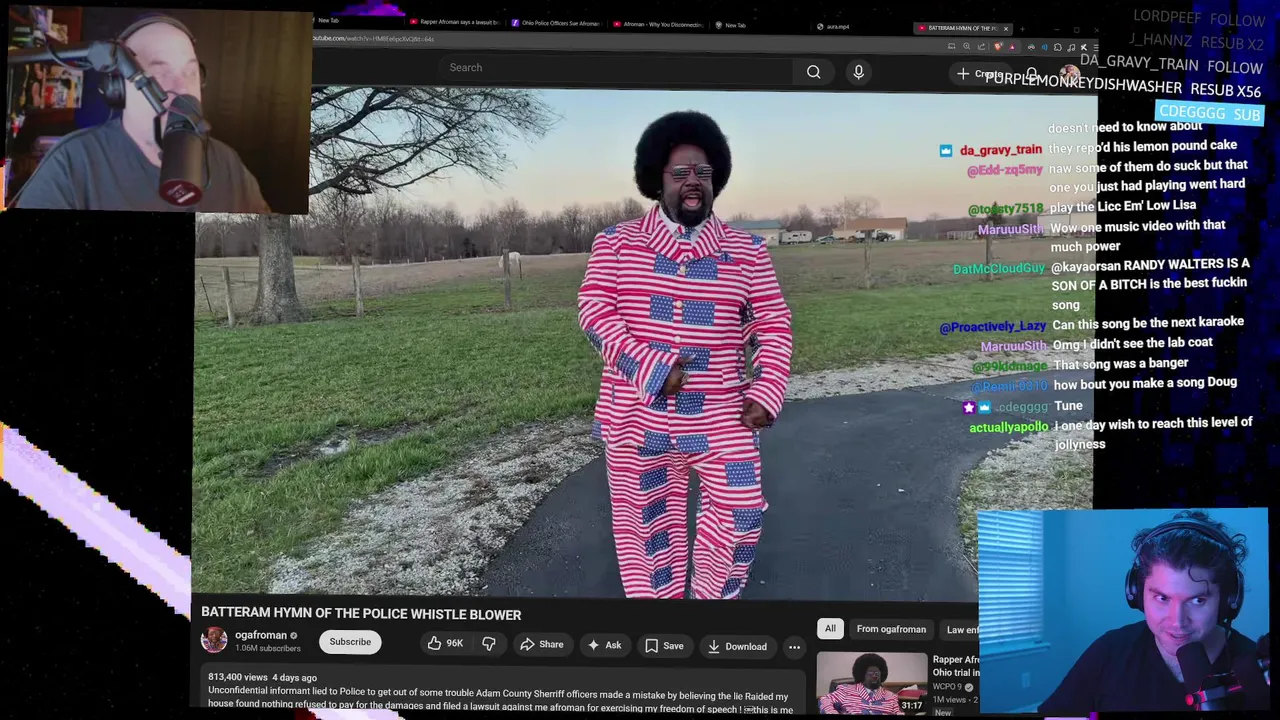Select the All filter chip

[x=830, y=628]
